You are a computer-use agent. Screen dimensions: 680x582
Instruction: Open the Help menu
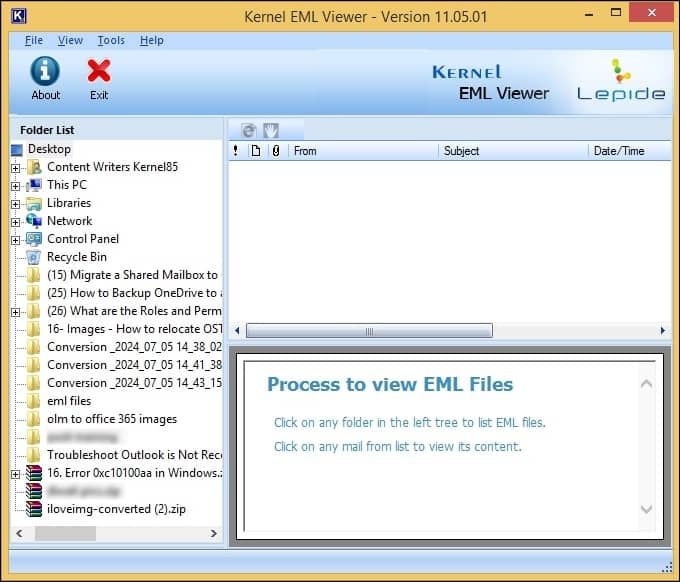click(x=152, y=40)
